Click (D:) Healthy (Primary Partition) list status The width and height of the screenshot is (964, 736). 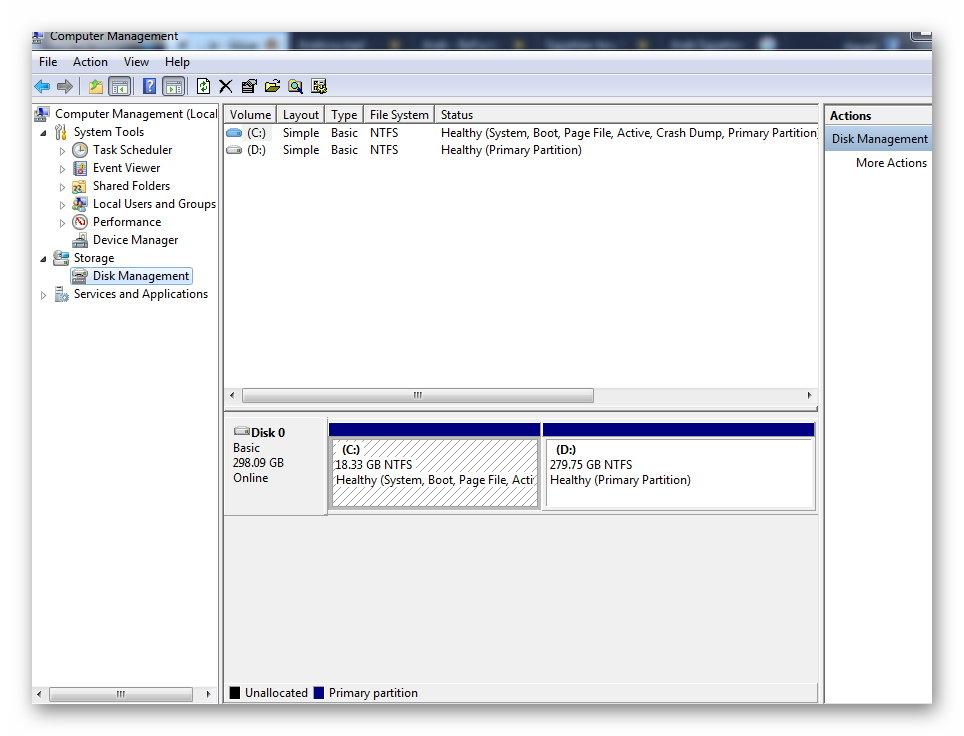click(x=511, y=150)
